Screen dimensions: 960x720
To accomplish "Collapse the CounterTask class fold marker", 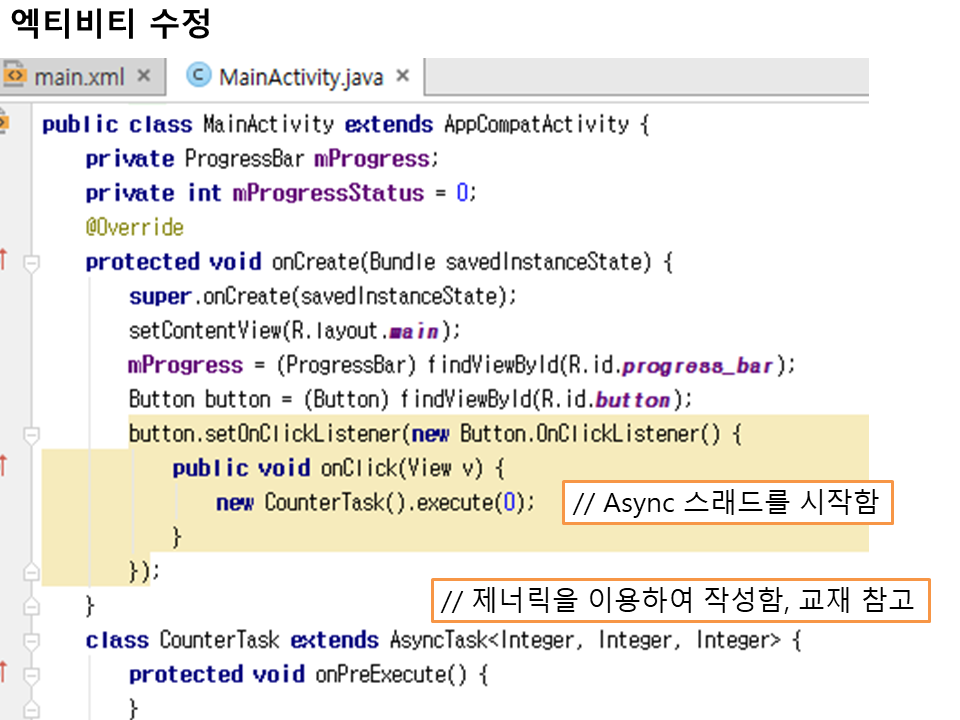I will [x=32, y=640].
